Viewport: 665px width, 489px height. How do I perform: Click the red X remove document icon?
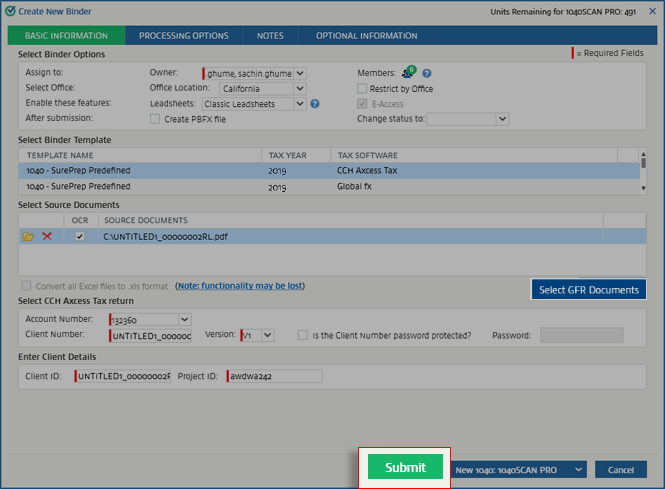click(47, 236)
